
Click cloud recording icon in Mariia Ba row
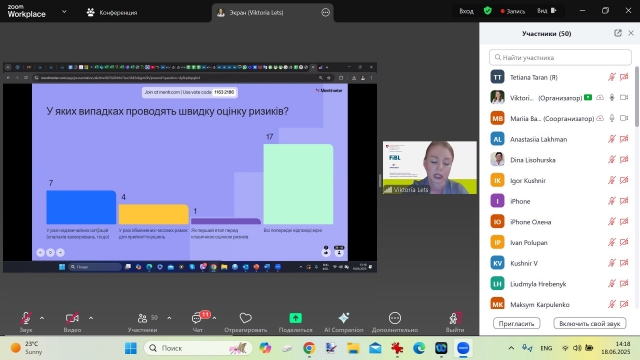(600, 118)
